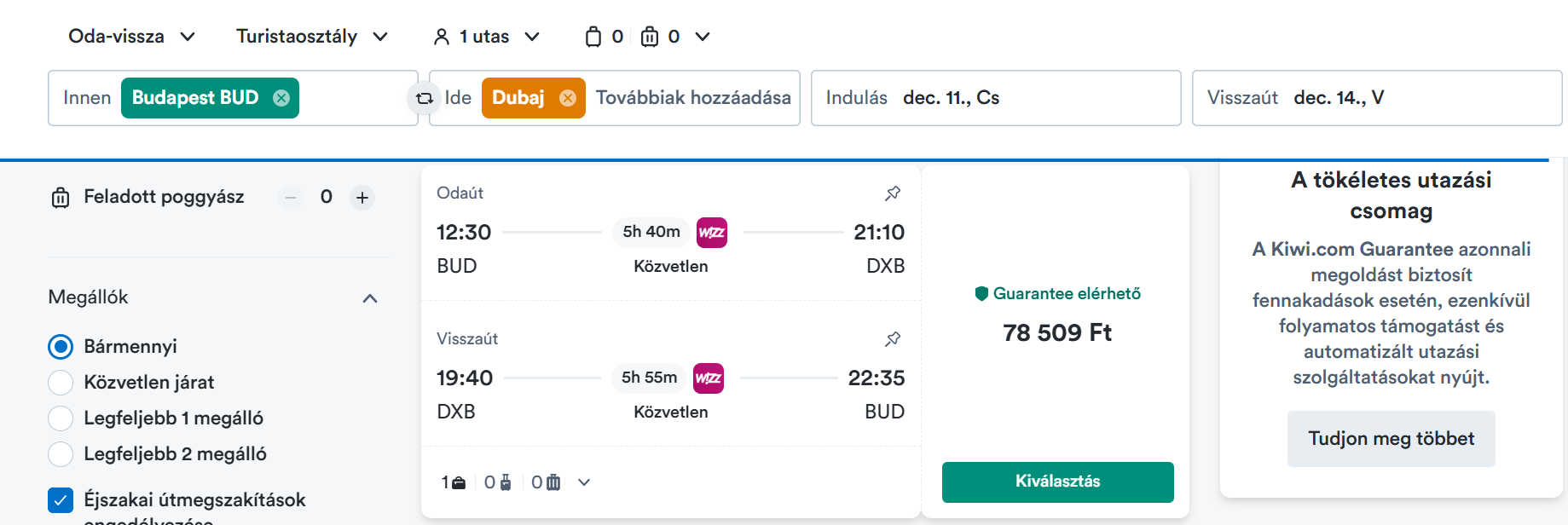The width and height of the screenshot is (1568, 525).
Task: Uncheck the Éjszakai útmegszakítások checkbox
Action: 61,500
